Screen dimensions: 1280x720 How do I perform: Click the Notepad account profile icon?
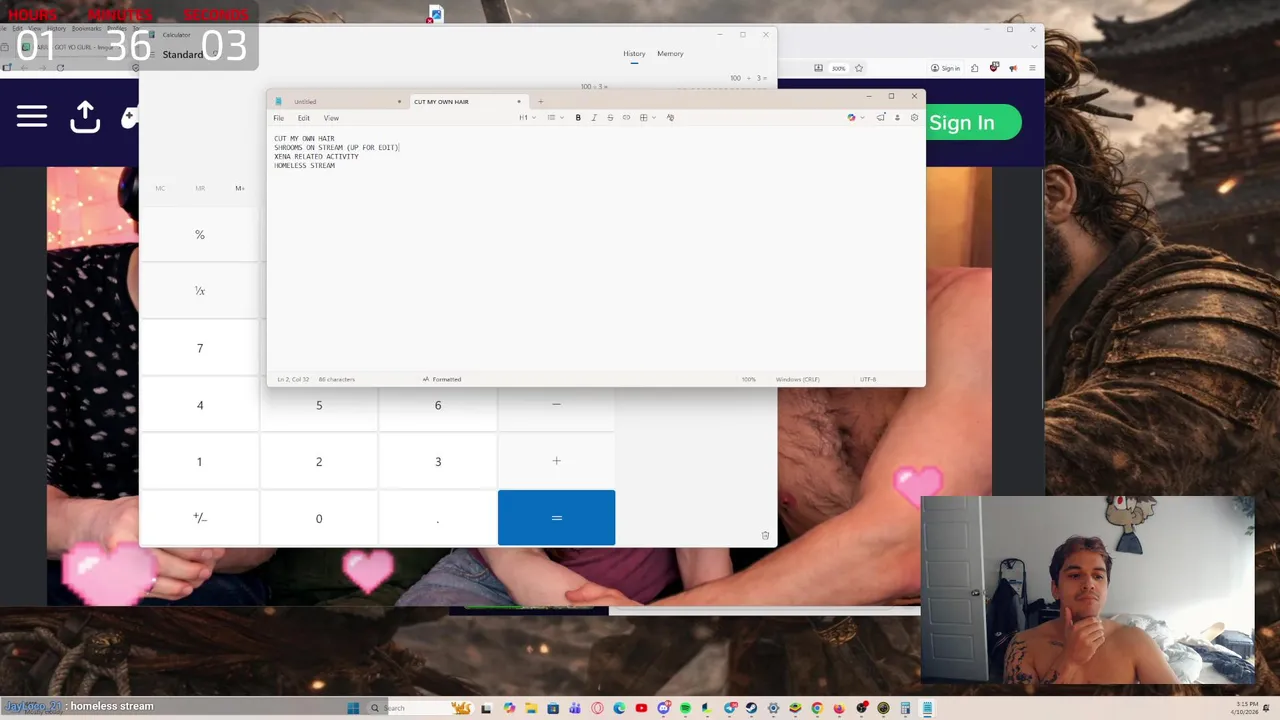[x=897, y=118]
